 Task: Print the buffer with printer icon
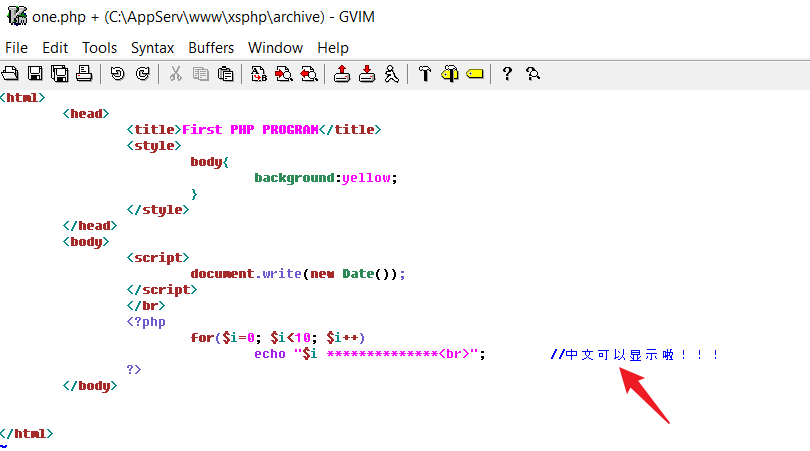pos(84,74)
